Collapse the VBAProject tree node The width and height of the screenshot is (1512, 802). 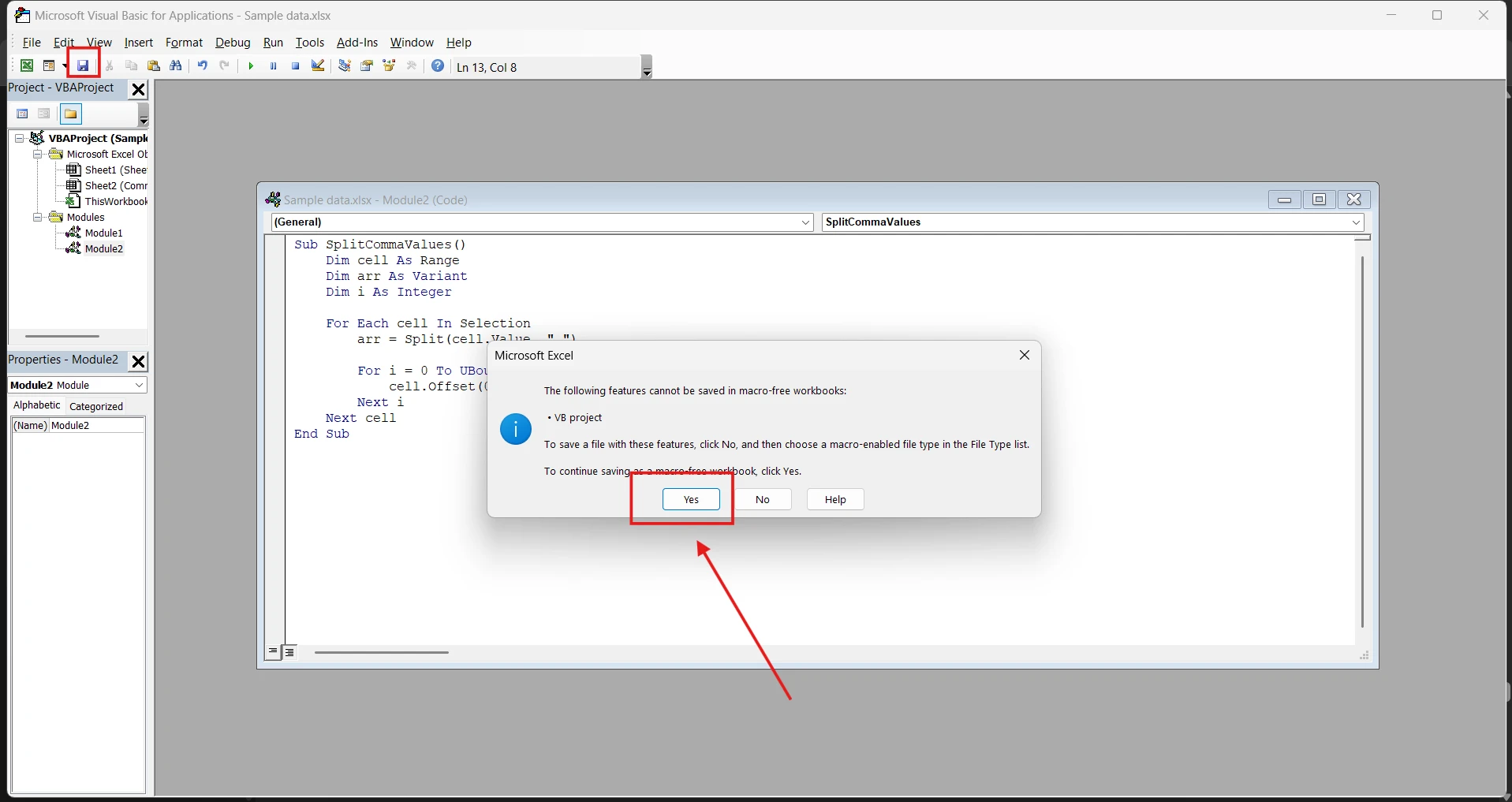pos(19,138)
